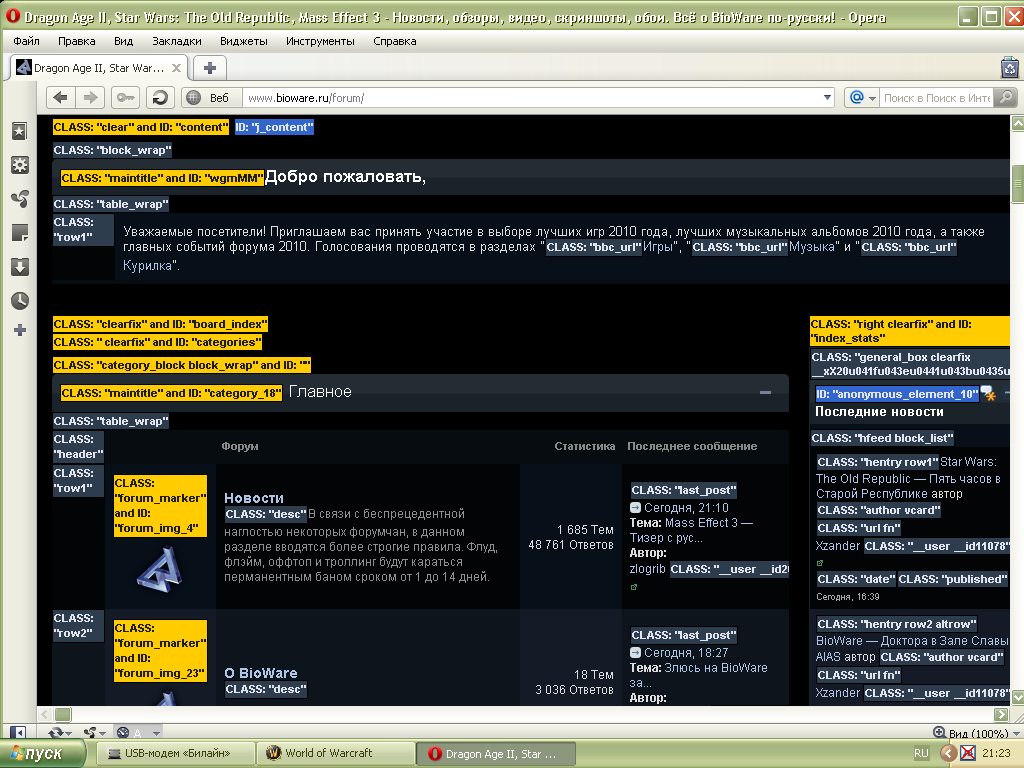Click the Opera Turbo speedometer icon
This screenshot has width=1024, height=768.
coord(123,733)
